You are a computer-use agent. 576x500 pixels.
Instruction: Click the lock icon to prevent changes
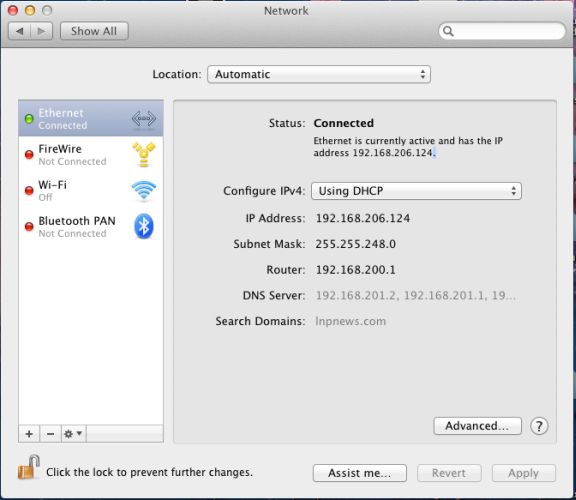click(x=29, y=468)
